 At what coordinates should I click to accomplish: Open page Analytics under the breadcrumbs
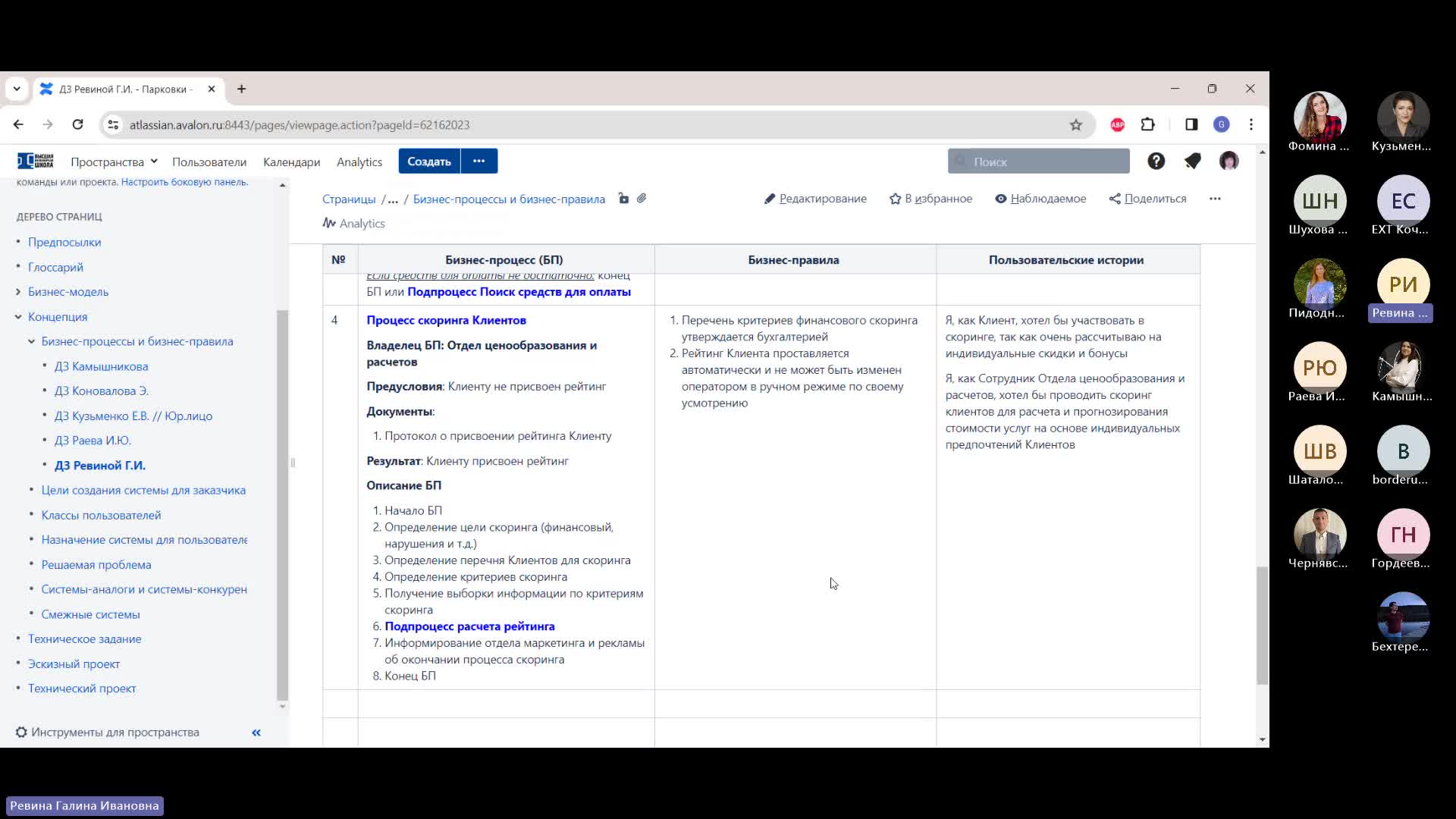click(x=353, y=223)
